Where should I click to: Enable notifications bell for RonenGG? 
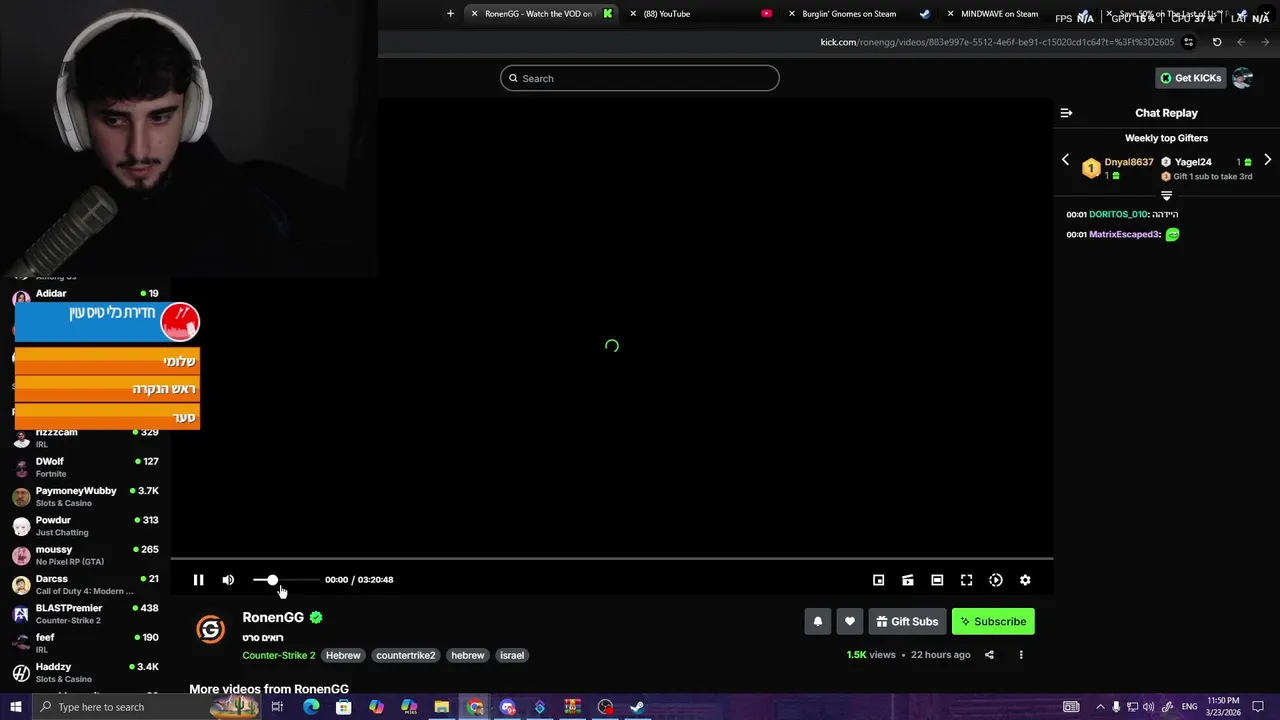click(x=818, y=621)
